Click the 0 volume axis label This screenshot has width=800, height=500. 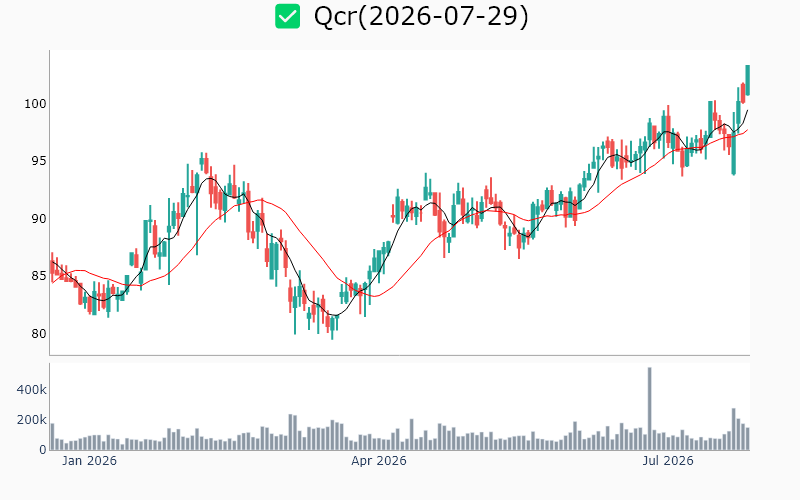[43, 450]
